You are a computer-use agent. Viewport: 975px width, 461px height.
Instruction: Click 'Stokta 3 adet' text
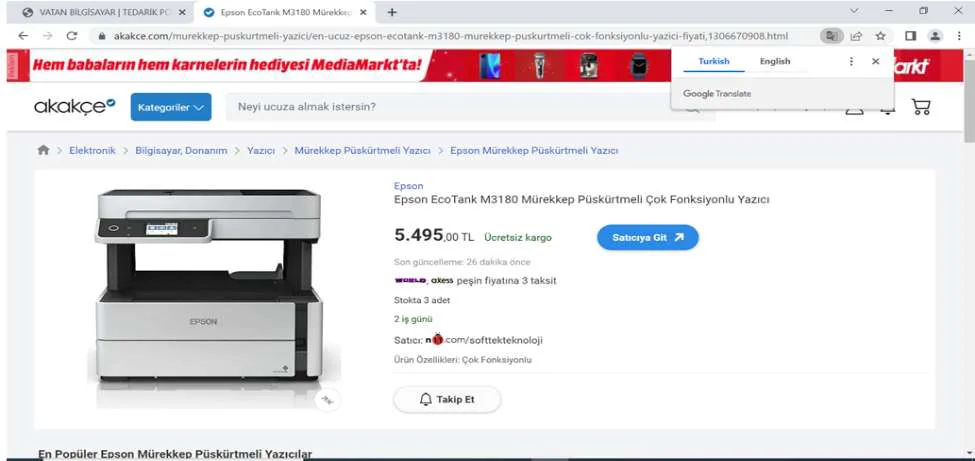[x=422, y=300]
